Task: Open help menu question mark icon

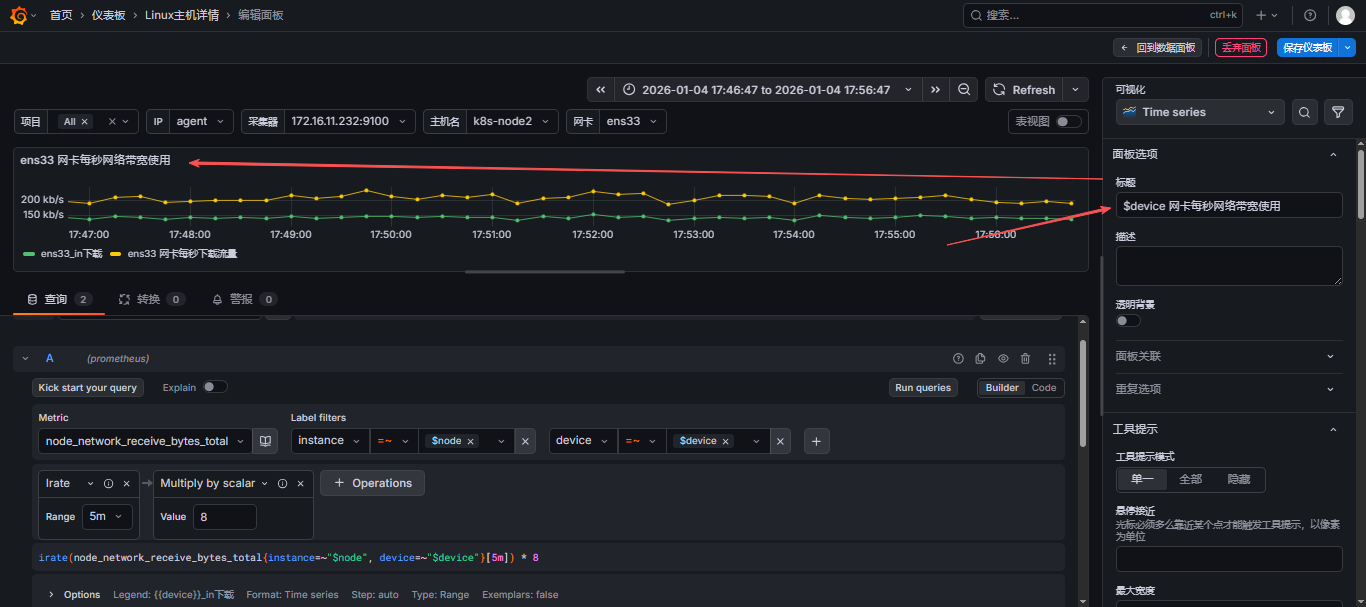Action: pyautogui.click(x=1310, y=15)
